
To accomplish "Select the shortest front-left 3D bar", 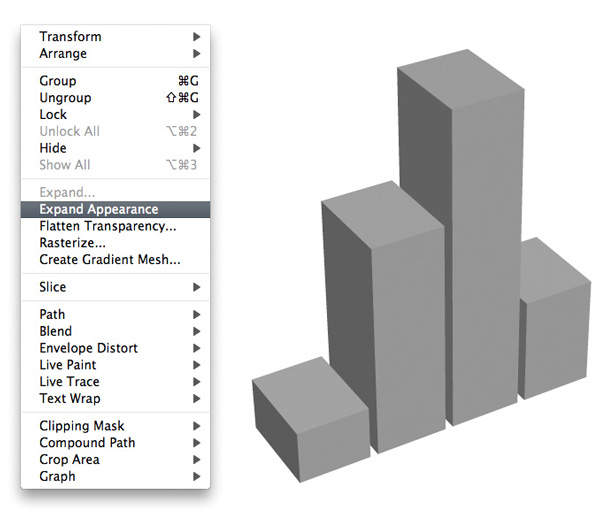I will point(312,421).
